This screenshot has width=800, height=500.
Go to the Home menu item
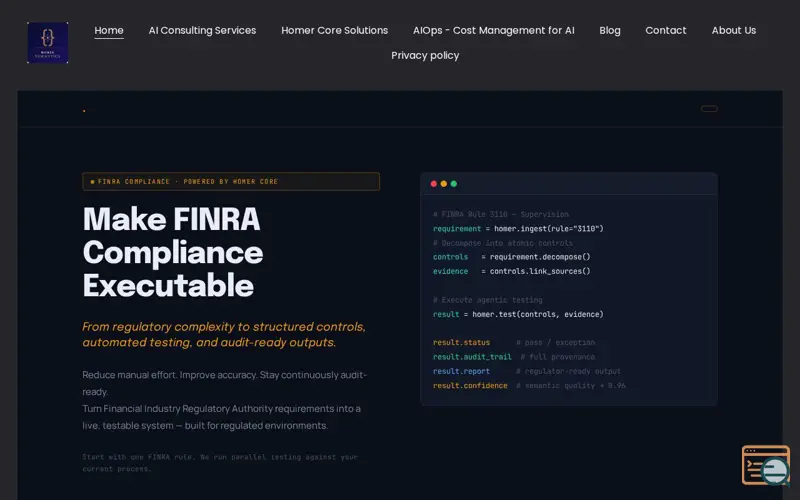[x=109, y=30]
